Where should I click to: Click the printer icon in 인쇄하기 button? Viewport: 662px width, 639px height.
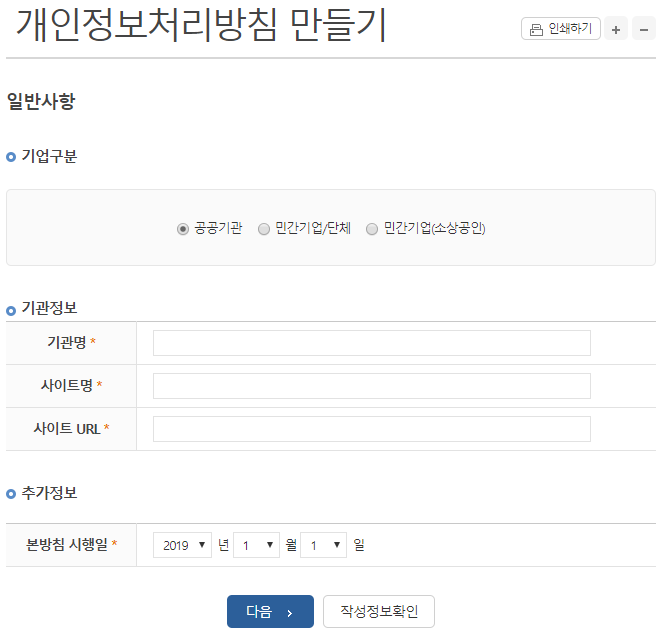point(536,30)
